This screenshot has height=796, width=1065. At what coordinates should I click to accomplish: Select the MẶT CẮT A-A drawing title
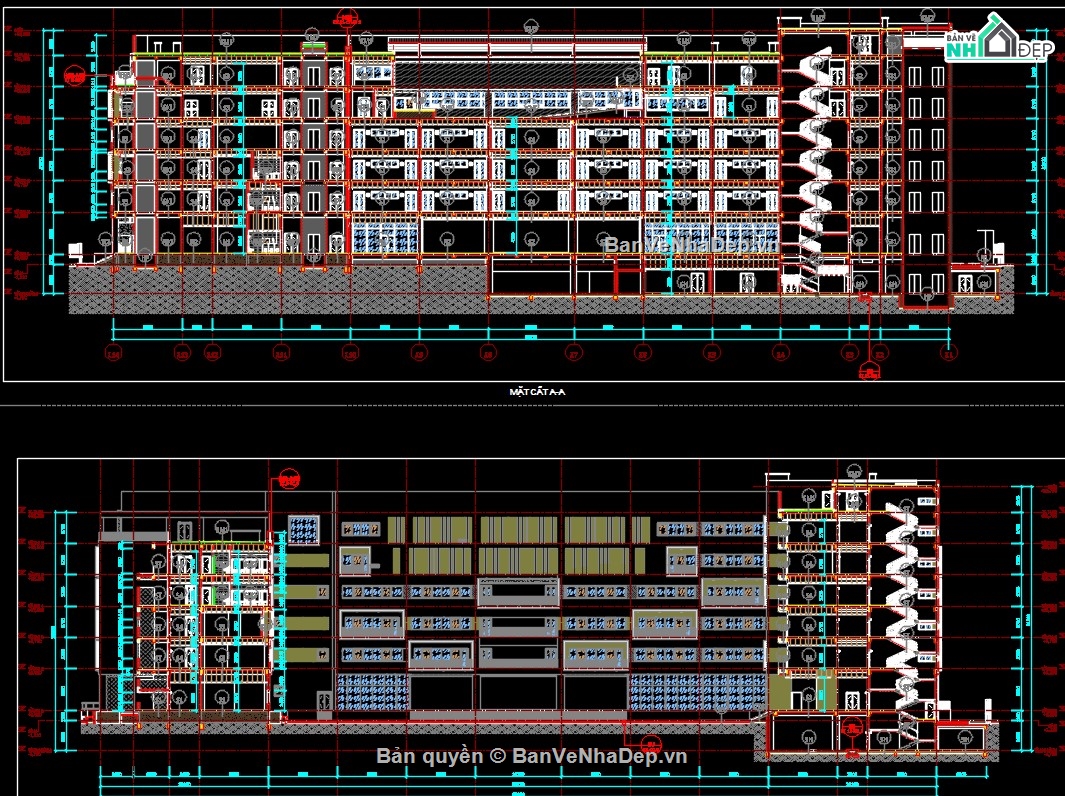[537, 393]
